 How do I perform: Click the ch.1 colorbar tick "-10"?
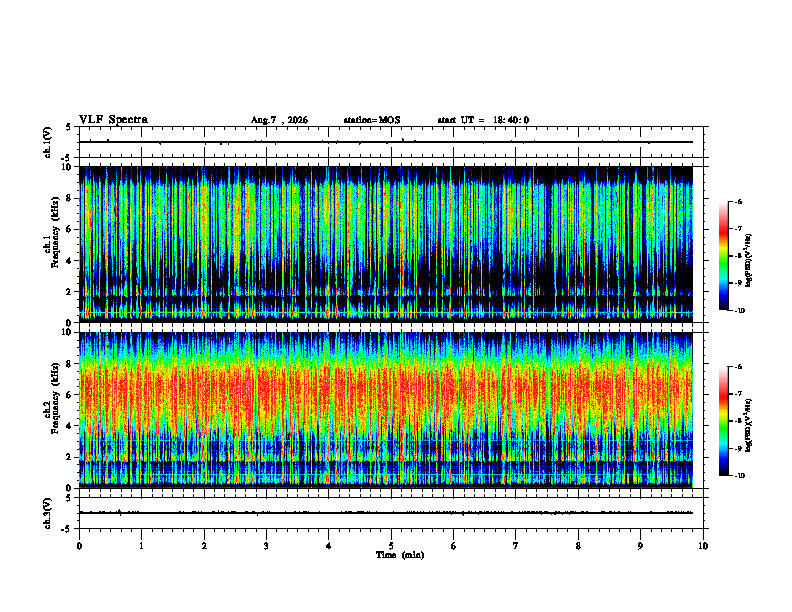tap(739, 311)
